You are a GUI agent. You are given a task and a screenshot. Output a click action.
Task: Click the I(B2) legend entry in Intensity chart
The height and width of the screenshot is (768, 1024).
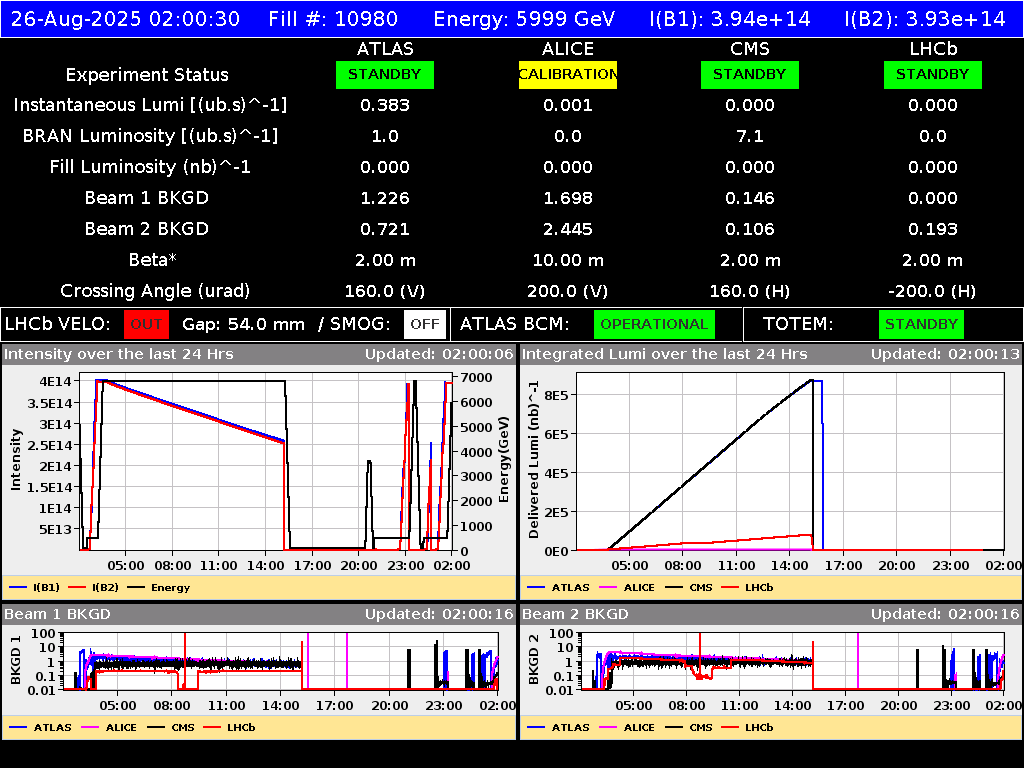(x=93, y=587)
